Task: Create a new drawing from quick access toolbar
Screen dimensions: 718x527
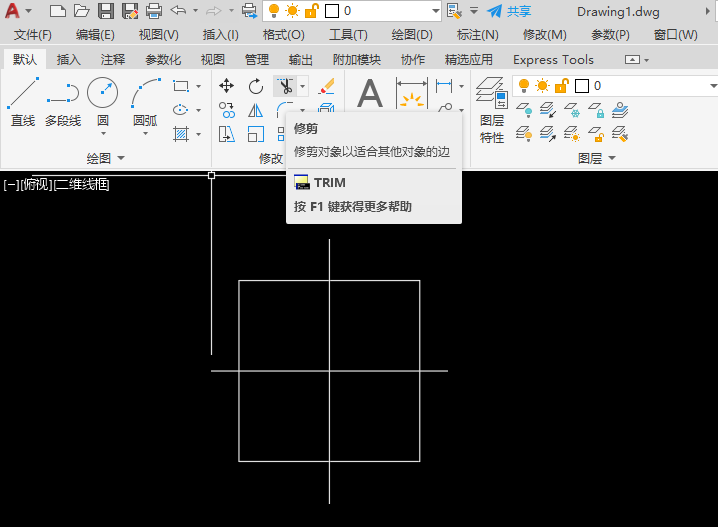Action: click(x=57, y=11)
